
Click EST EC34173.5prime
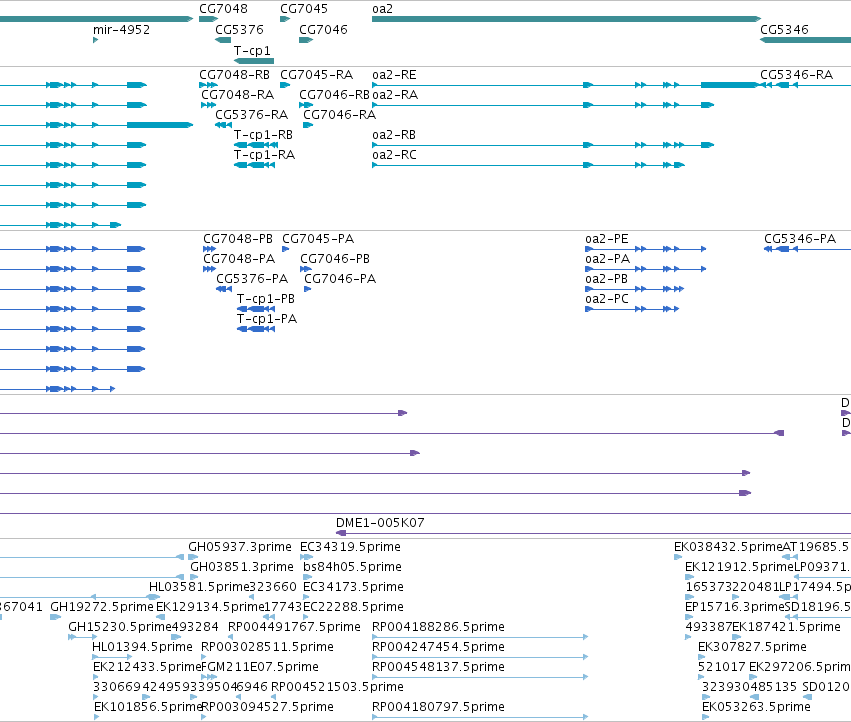click(353, 586)
